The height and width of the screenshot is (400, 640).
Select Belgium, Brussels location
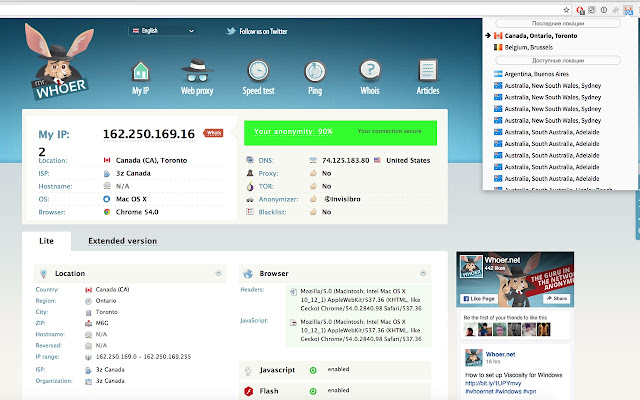pyautogui.click(x=524, y=47)
